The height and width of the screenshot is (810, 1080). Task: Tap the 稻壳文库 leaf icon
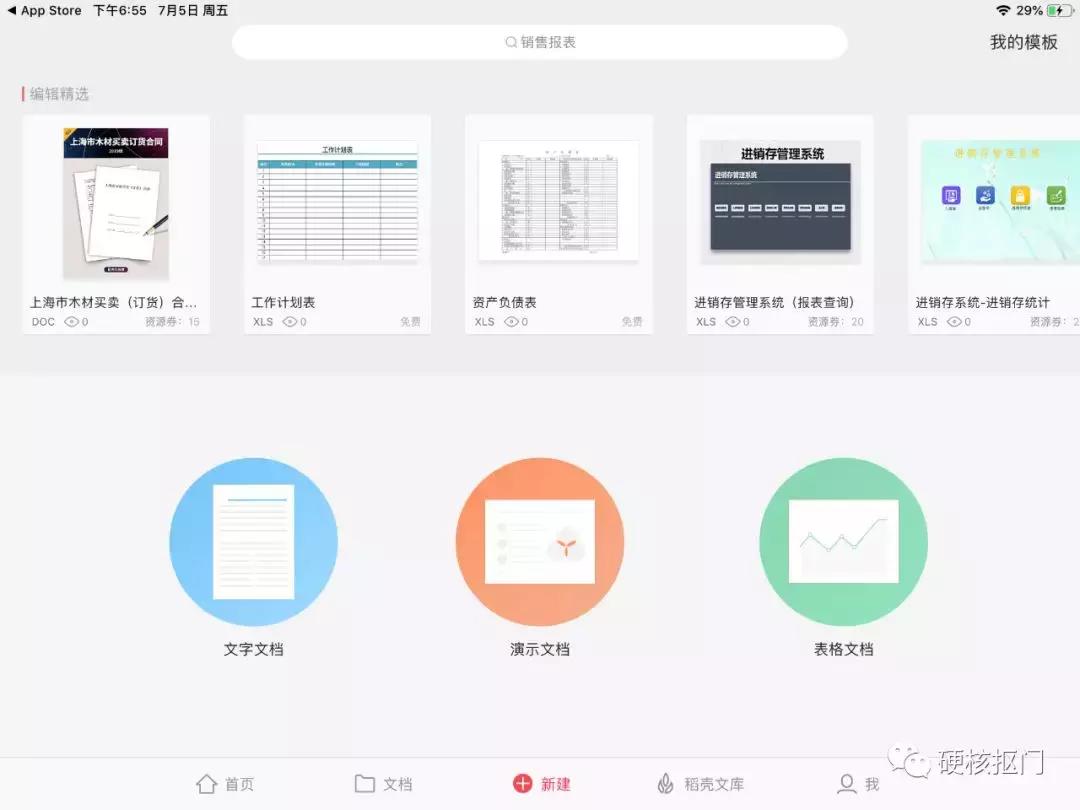point(665,784)
